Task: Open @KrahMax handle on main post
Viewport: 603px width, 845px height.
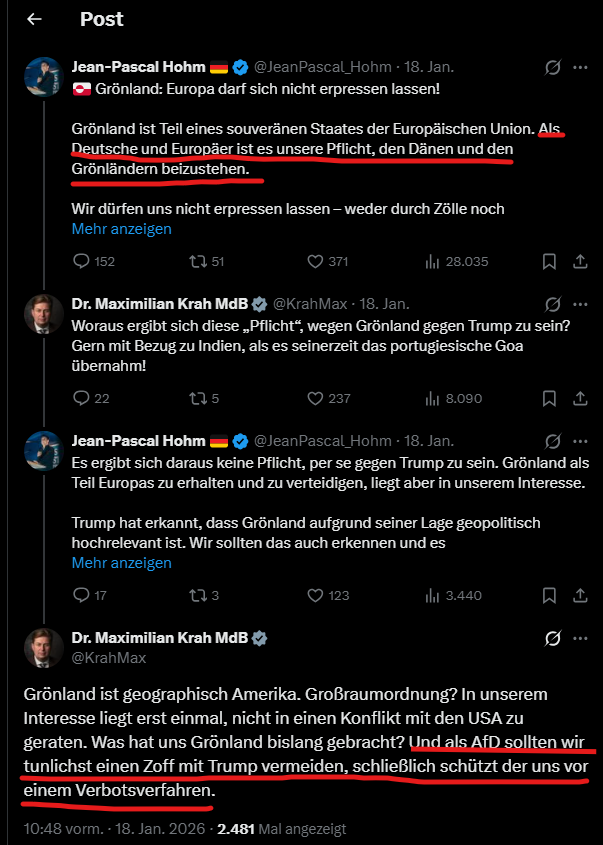Action: point(109,658)
